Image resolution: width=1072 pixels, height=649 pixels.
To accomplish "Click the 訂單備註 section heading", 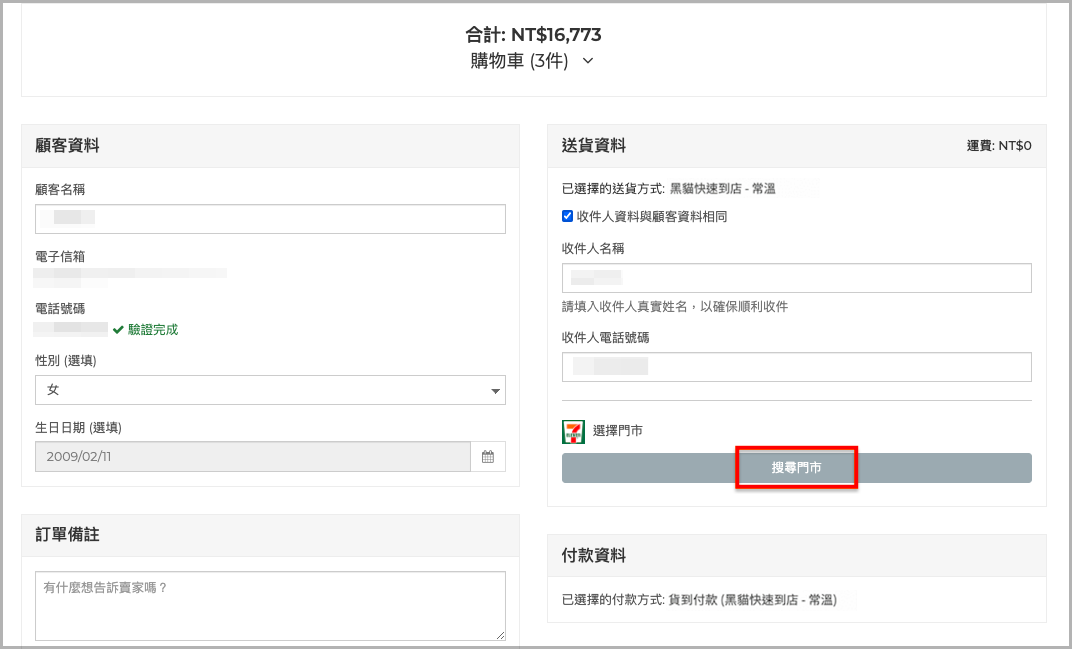I will point(67,535).
